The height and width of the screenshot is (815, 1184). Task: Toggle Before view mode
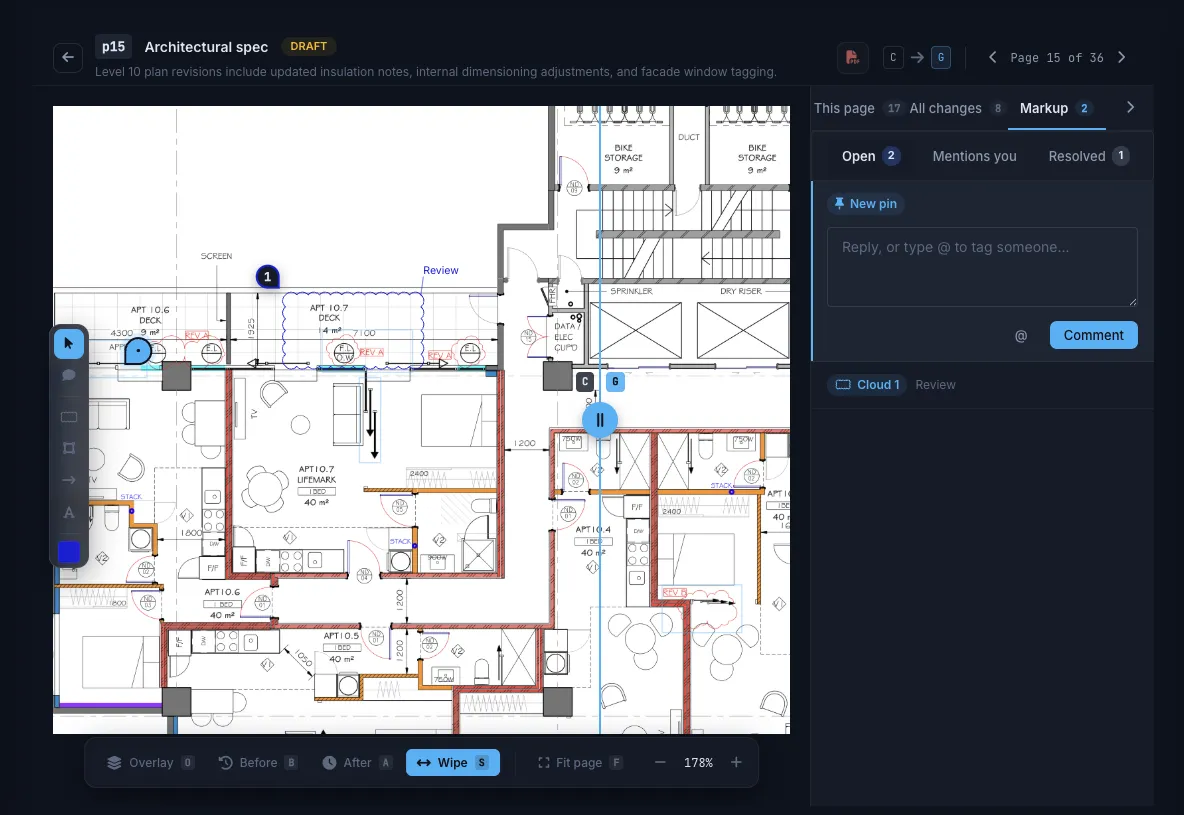click(257, 763)
